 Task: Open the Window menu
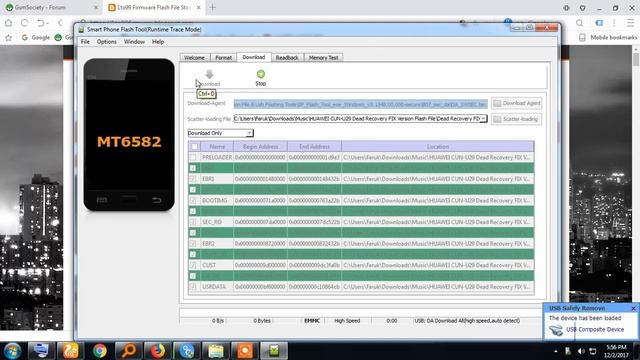(134, 42)
